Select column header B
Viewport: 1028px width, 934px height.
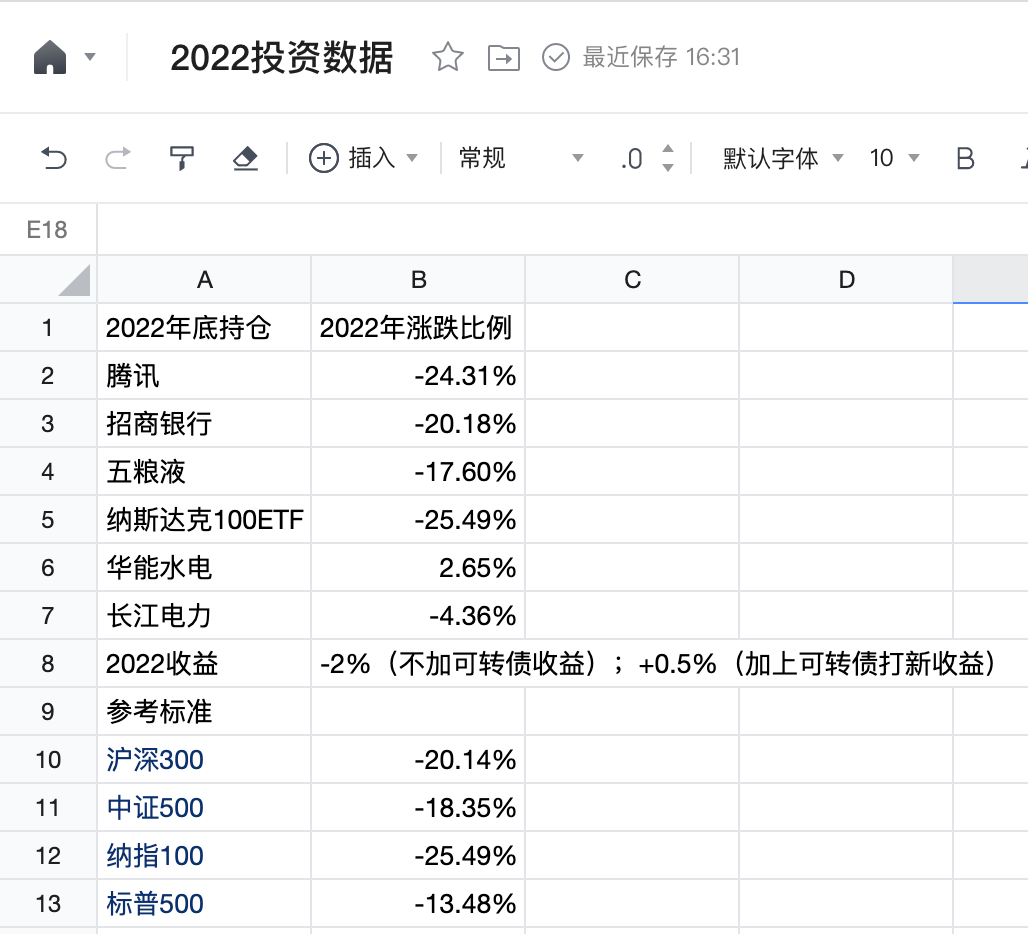417,279
